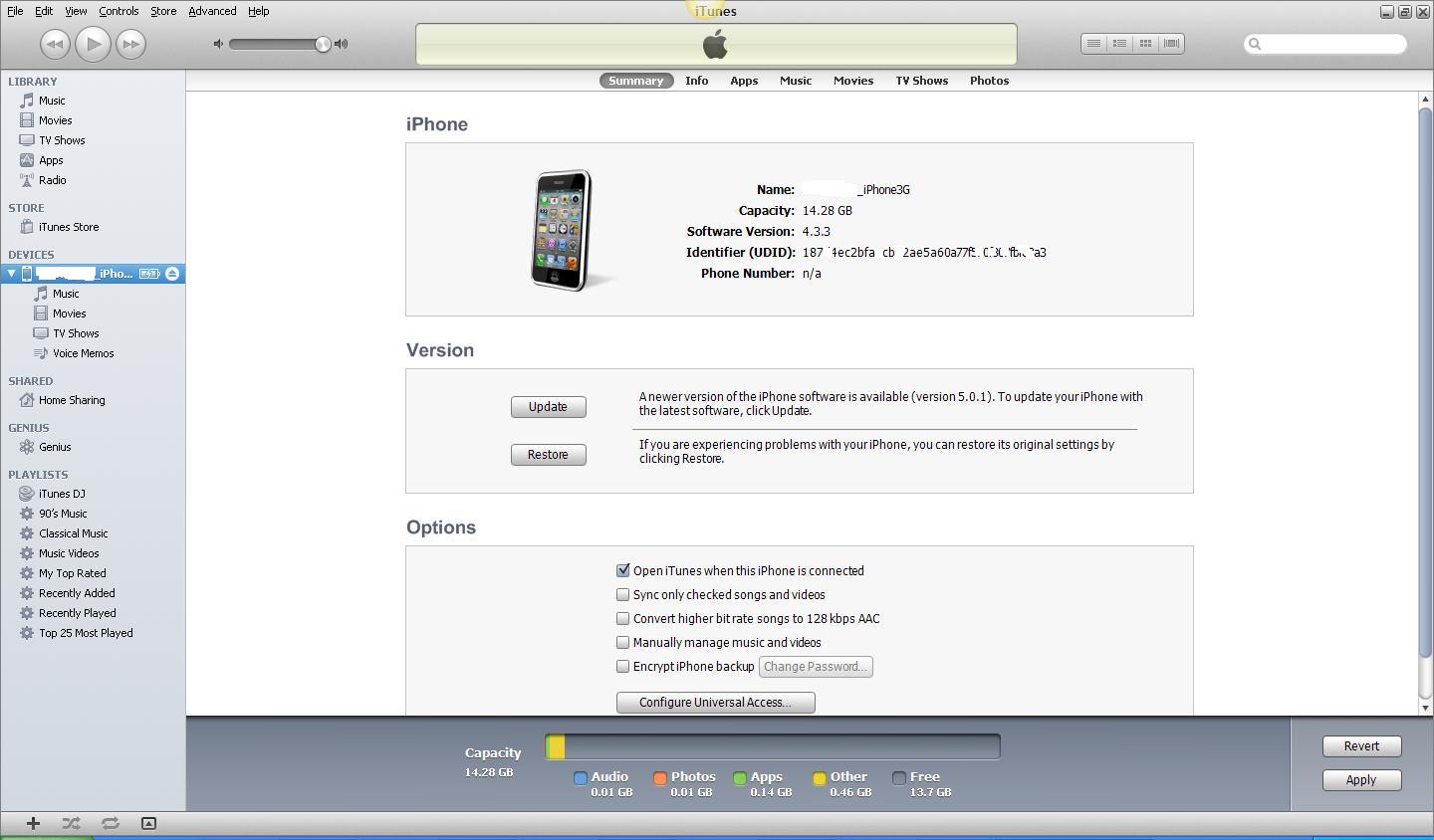Click the Apply button

[x=1362, y=780]
